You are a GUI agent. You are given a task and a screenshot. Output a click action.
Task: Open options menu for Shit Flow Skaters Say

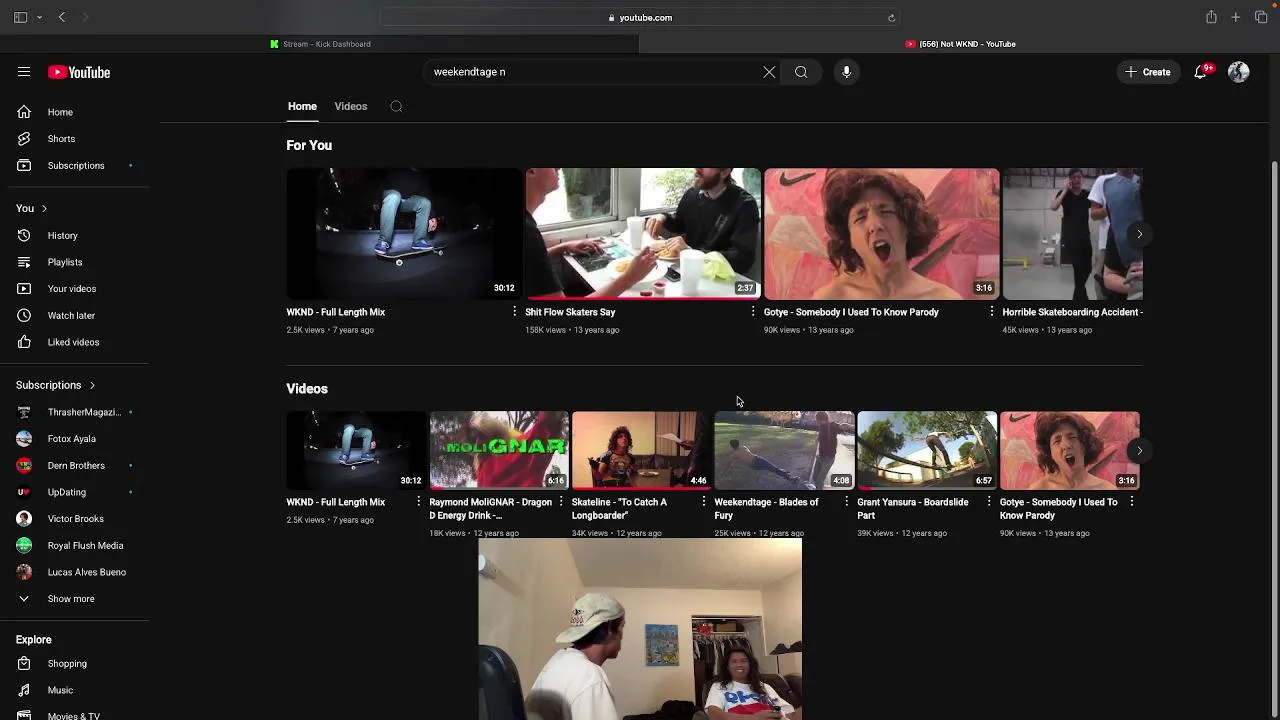coord(753,312)
